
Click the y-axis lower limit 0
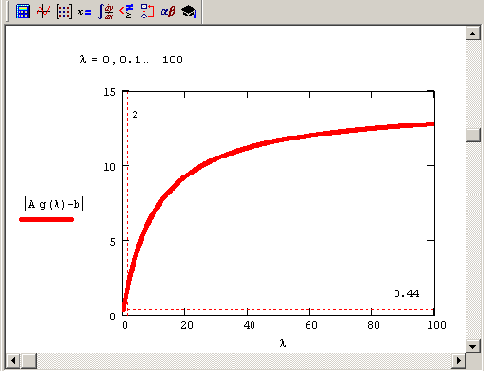pos(113,316)
